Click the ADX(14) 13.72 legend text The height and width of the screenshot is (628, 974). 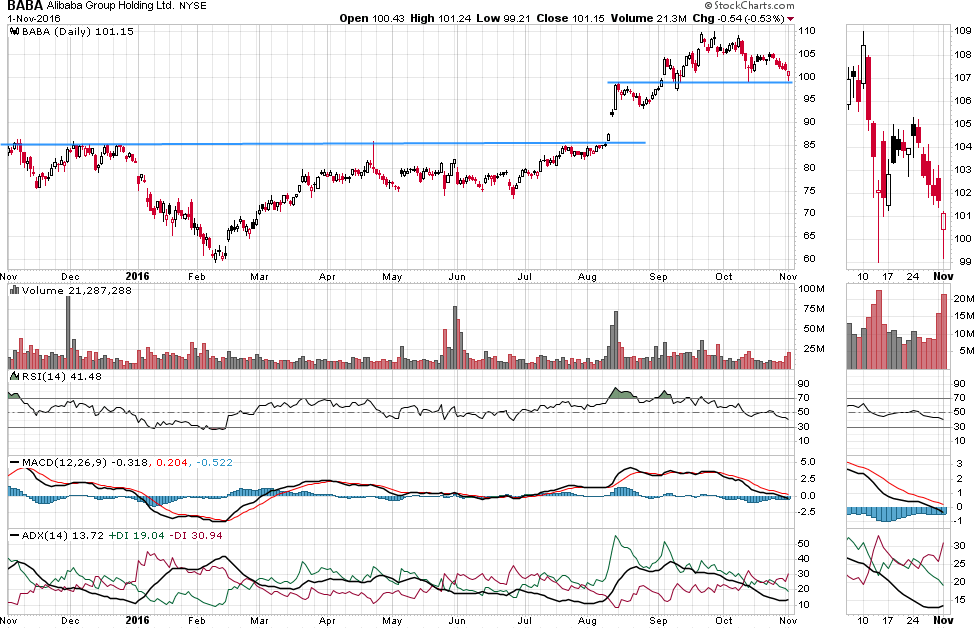[x=63, y=535]
